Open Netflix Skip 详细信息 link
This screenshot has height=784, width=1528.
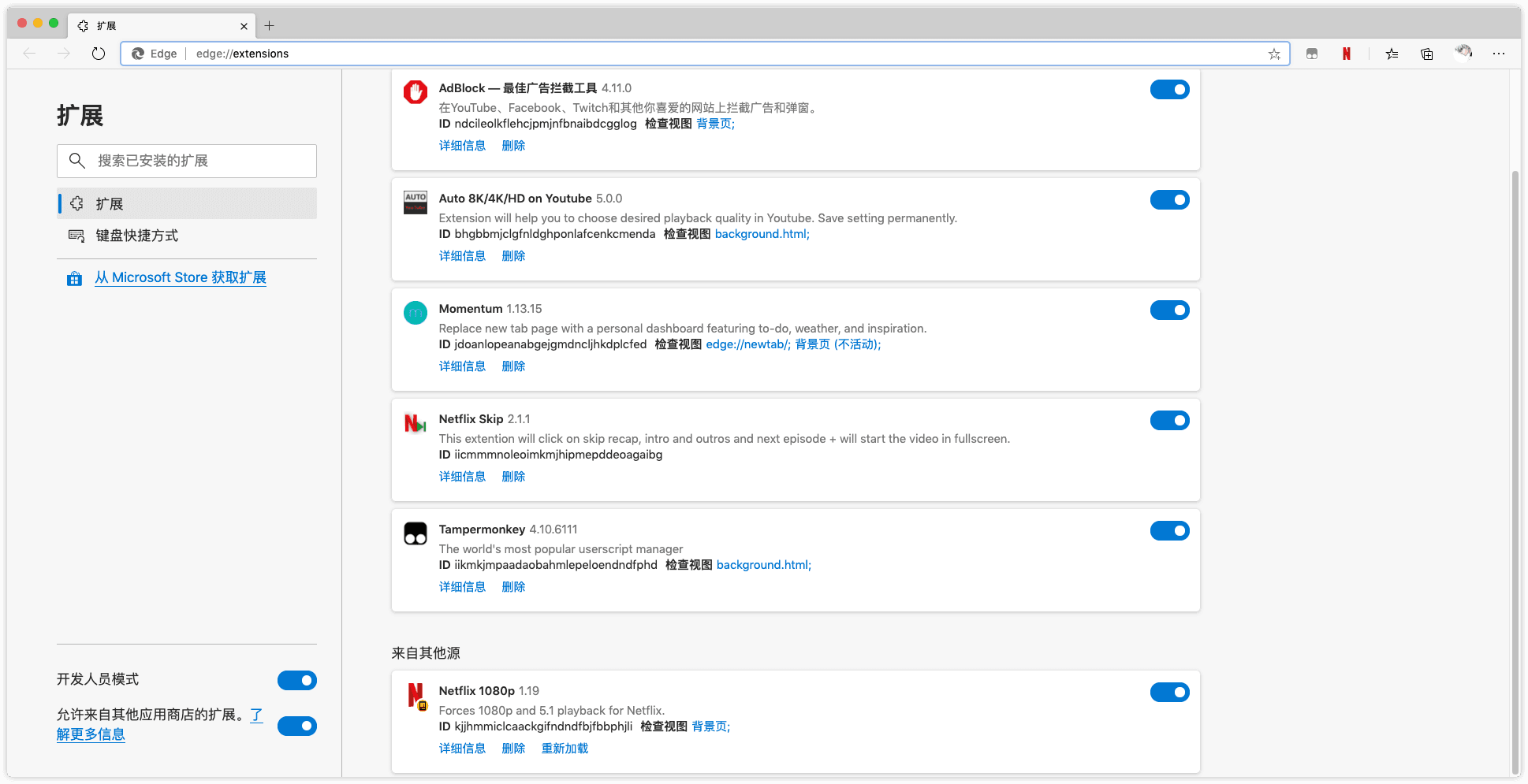(462, 477)
